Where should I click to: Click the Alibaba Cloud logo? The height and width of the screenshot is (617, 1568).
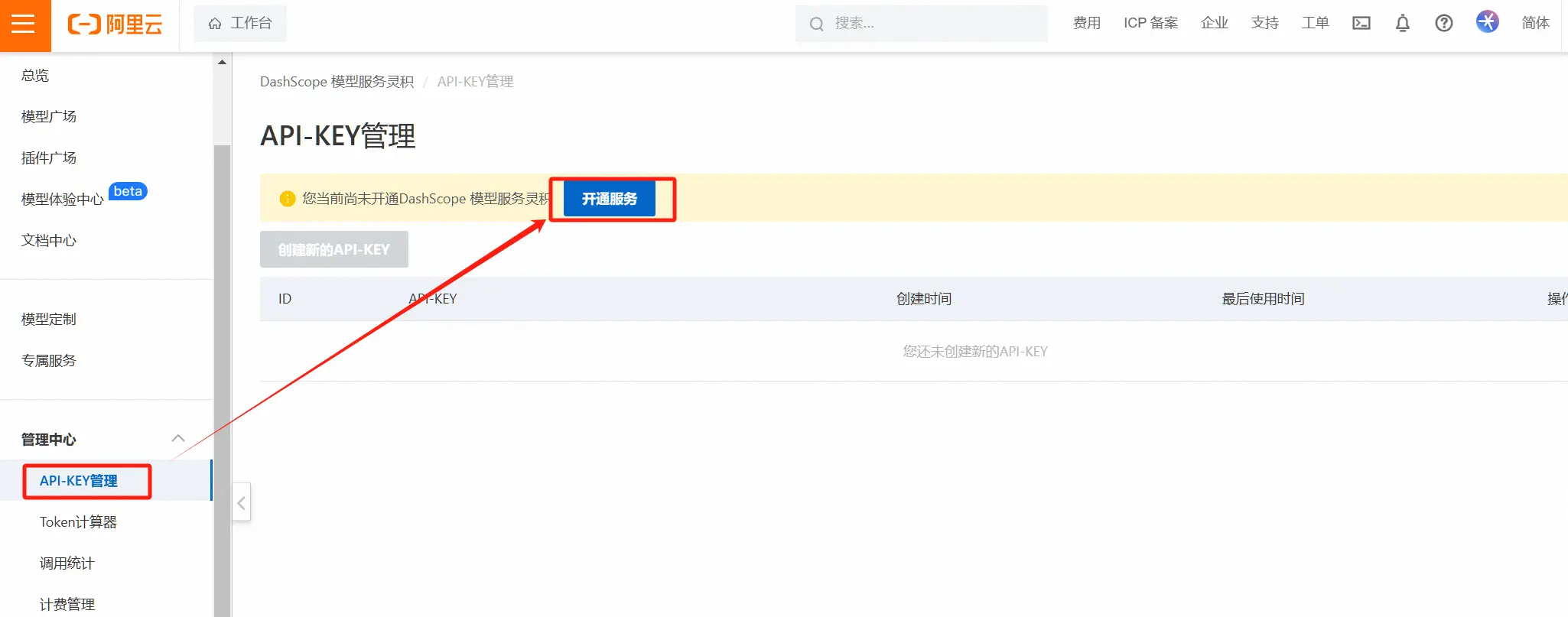pyautogui.click(x=115, y=24)
